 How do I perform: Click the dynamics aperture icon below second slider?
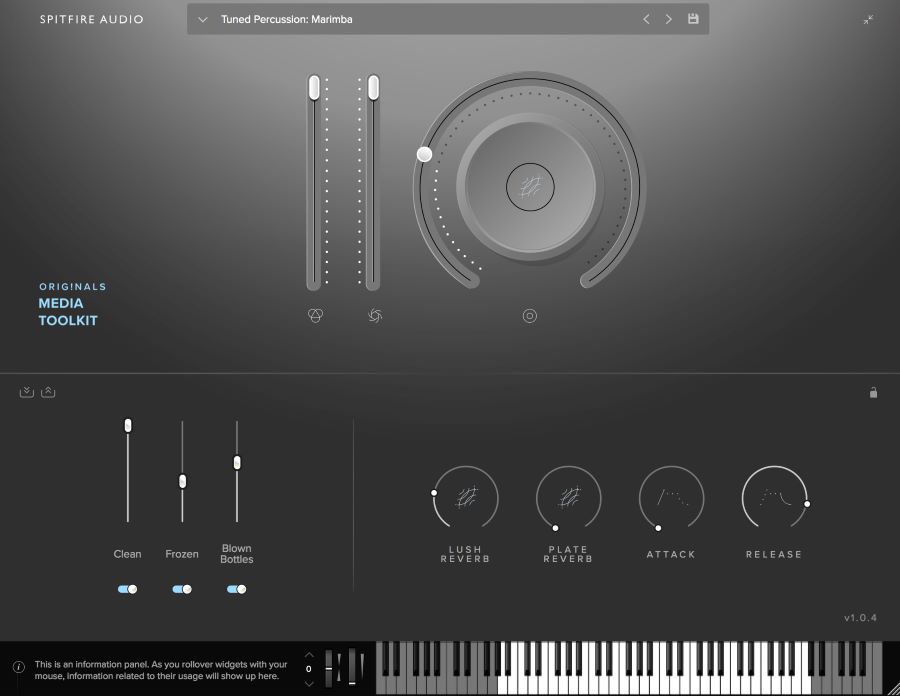tap(375, 316)
